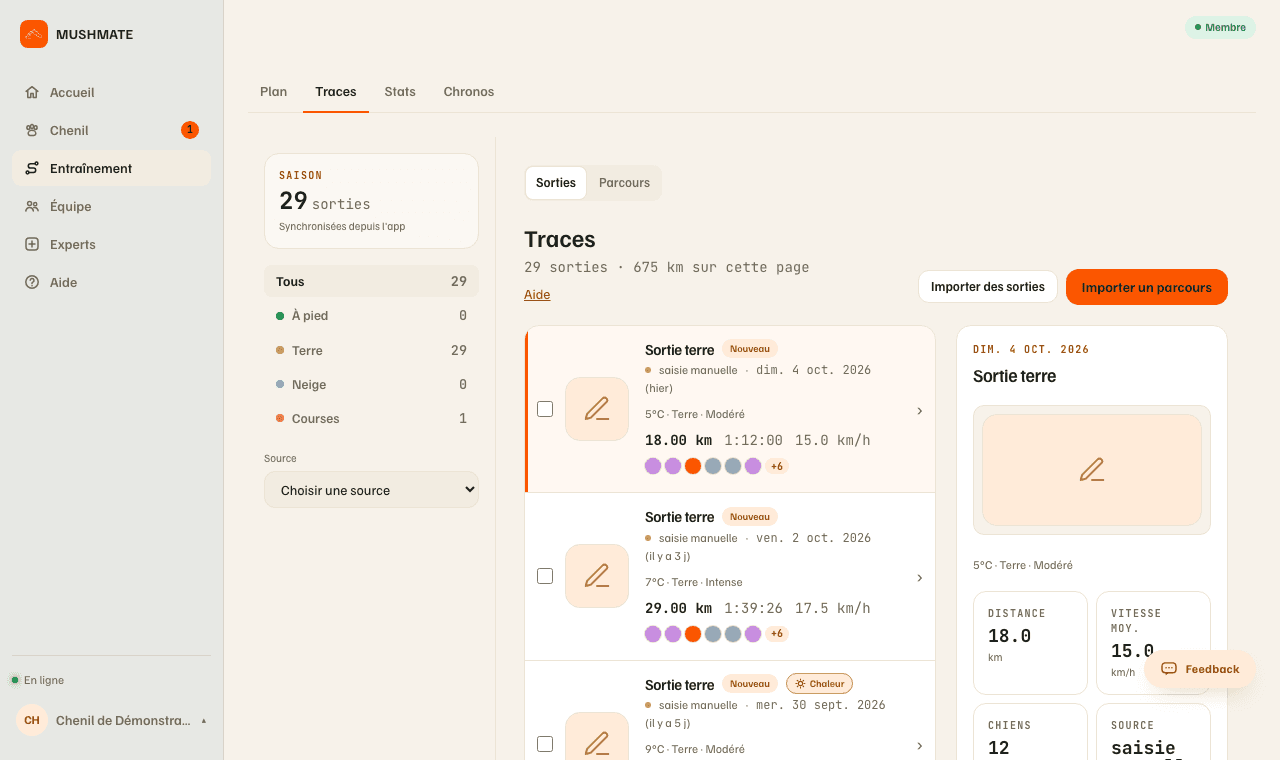Click Importer des sorties button
Image resolution: width=1280 pixels, height=760 pixels.
[x=988, y=287]
